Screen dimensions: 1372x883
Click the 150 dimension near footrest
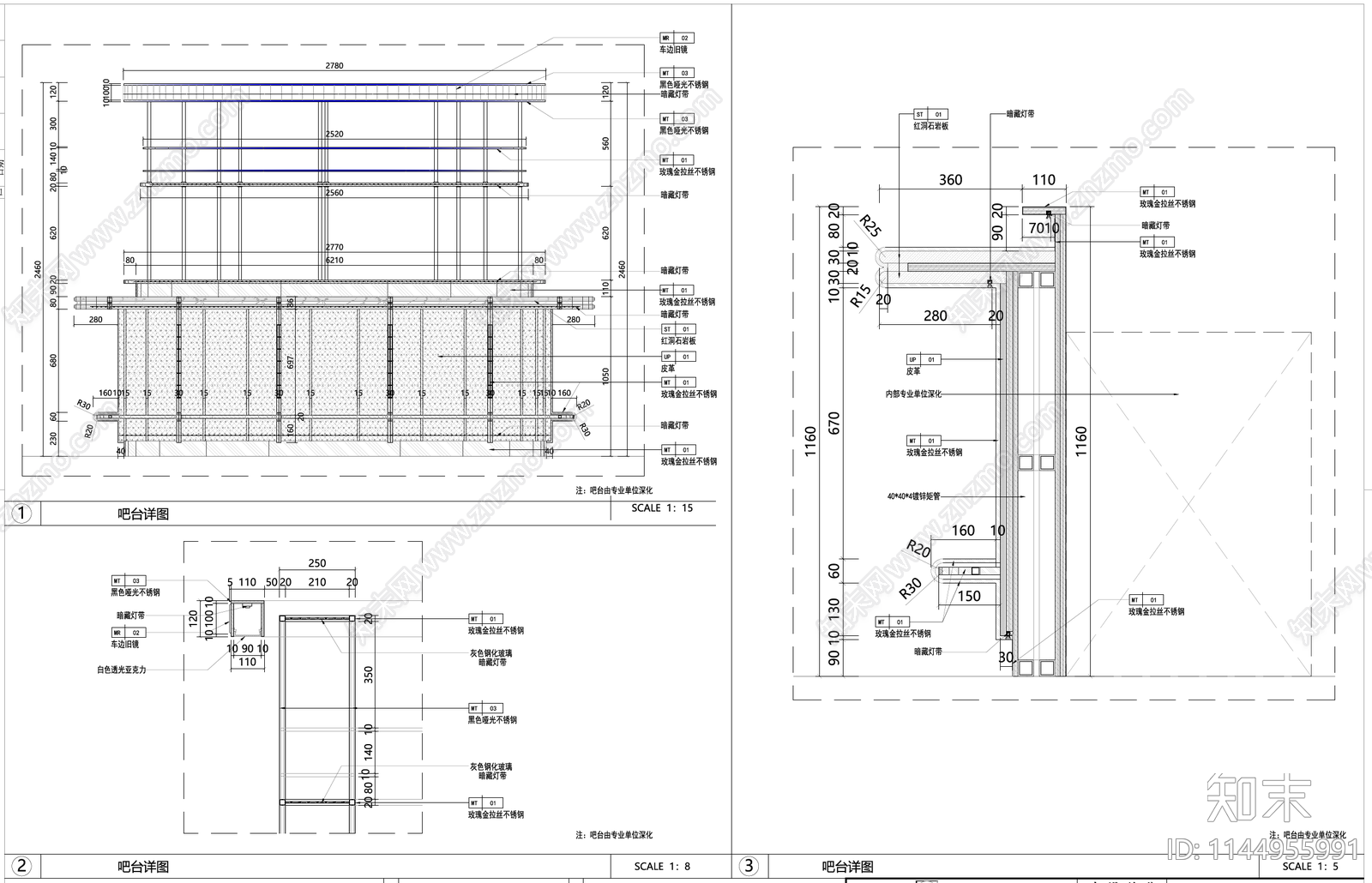tap(969, 596)
